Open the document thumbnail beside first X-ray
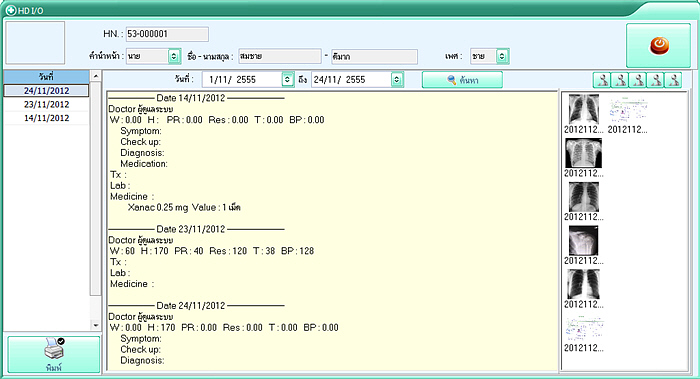Image resolution: width=700 pixels, height=379 pixels. [x=628, y=110]
